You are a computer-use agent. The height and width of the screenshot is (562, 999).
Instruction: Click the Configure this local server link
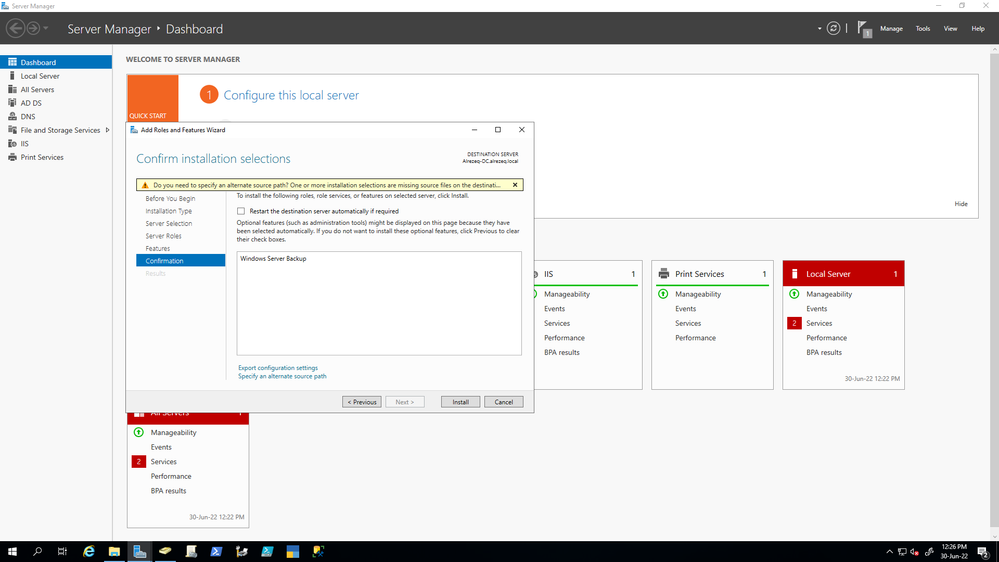tap(291, 95)
